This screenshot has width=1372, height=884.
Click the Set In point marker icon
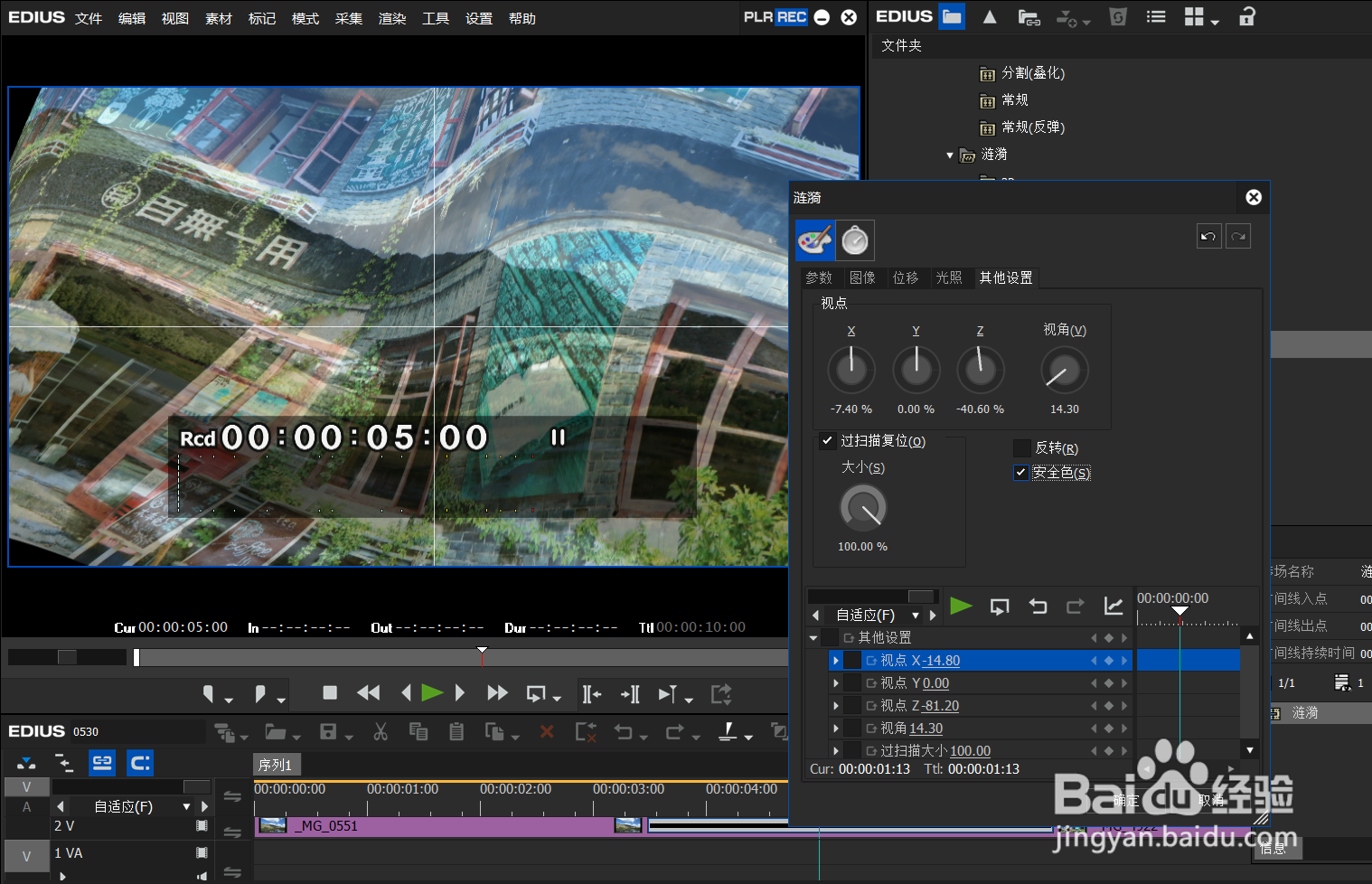pyautogui.click(x=209, y=694)
